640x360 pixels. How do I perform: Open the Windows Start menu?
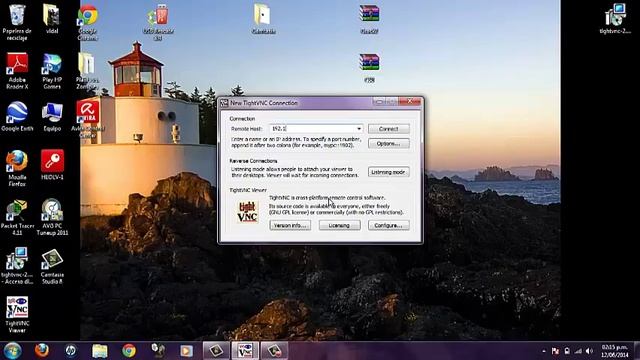pyautogui.click(x=12, y=351)
